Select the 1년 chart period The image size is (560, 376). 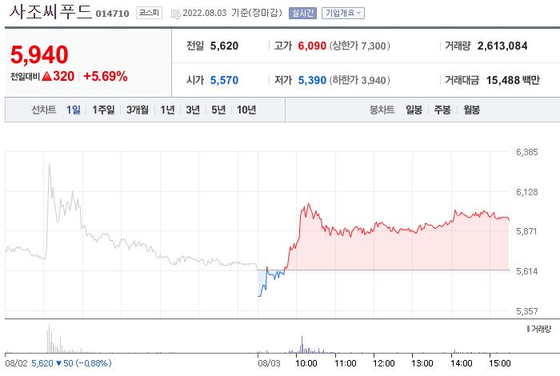pos(167,110)
